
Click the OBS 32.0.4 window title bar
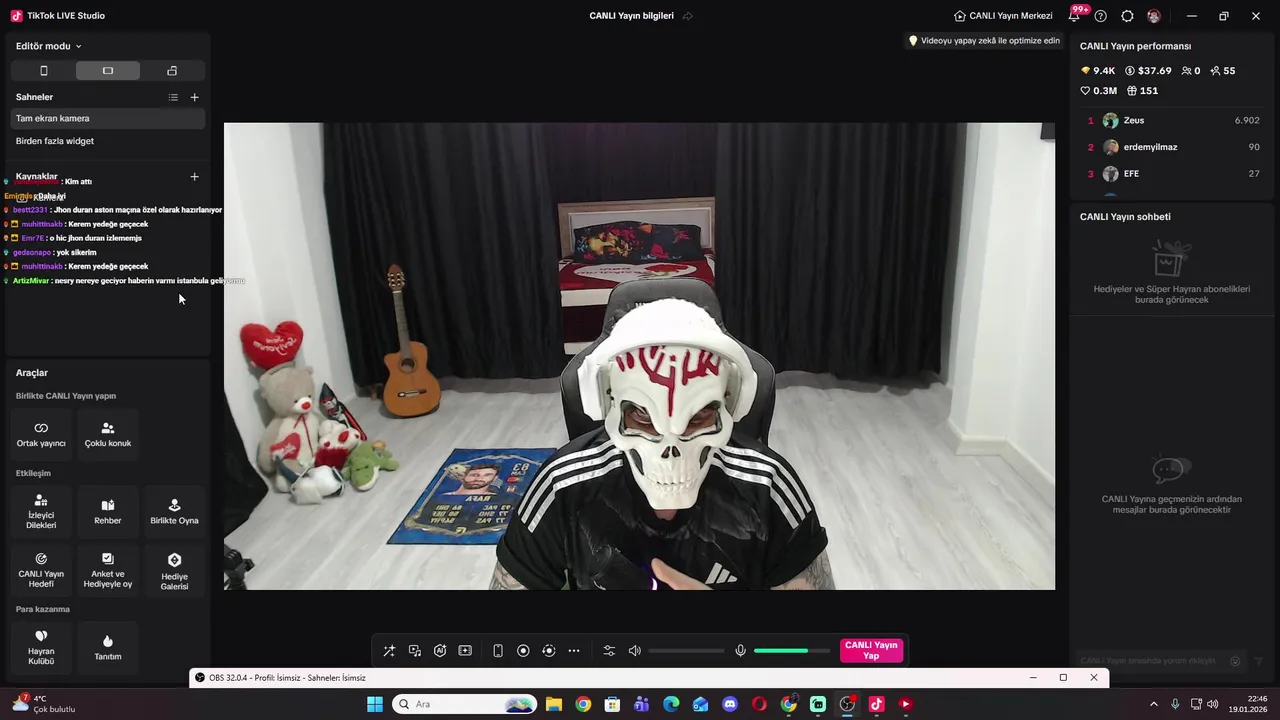649,678
